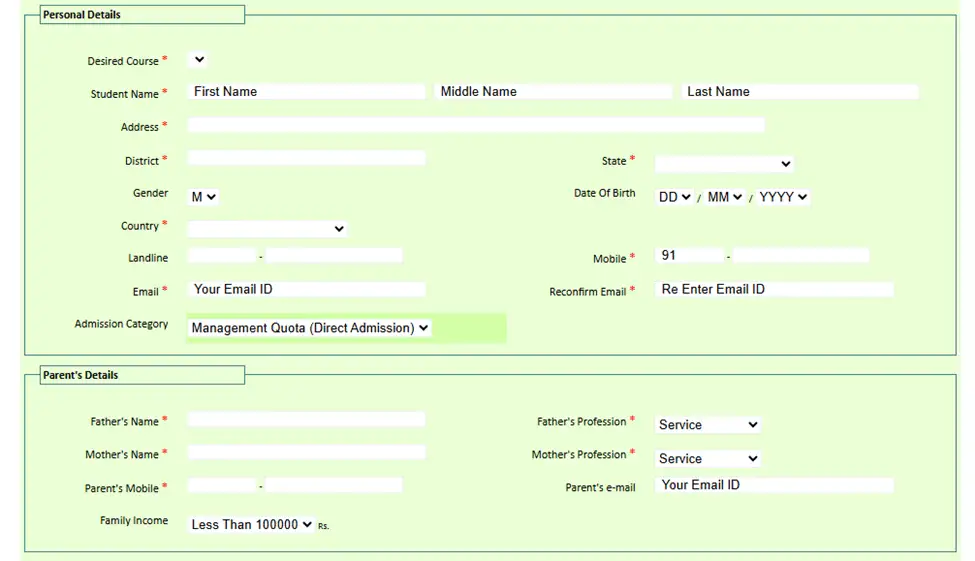Click the Desired Course label
975x561 pixels.
(122, 61)
